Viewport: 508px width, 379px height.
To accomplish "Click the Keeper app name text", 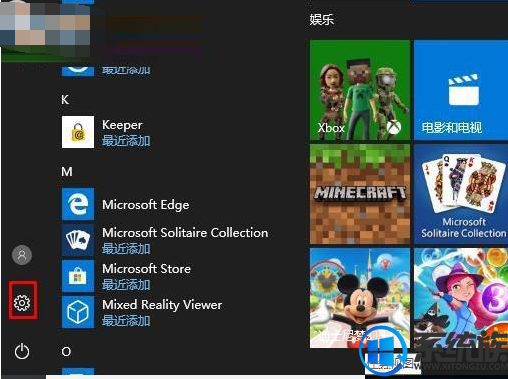I will [122, 125].
